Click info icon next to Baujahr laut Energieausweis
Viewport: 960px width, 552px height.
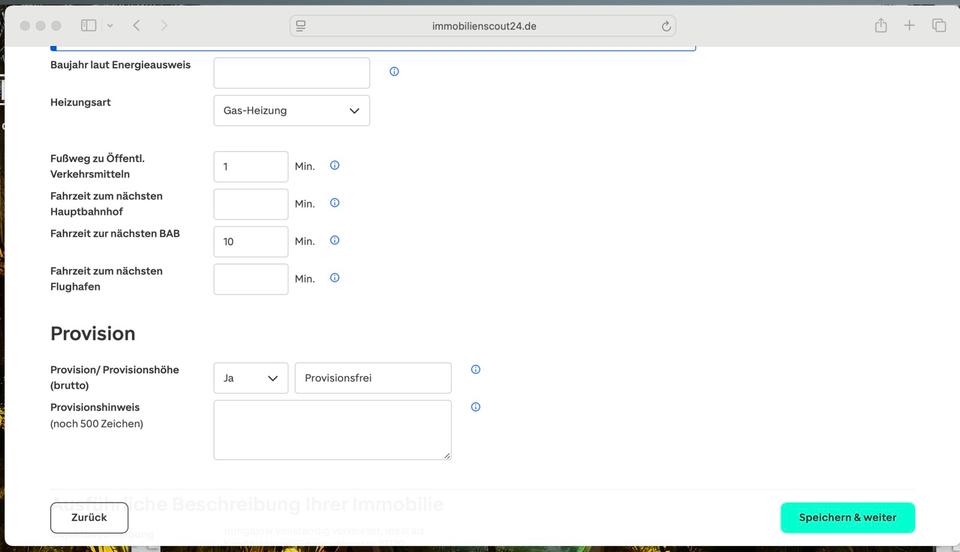394,72
